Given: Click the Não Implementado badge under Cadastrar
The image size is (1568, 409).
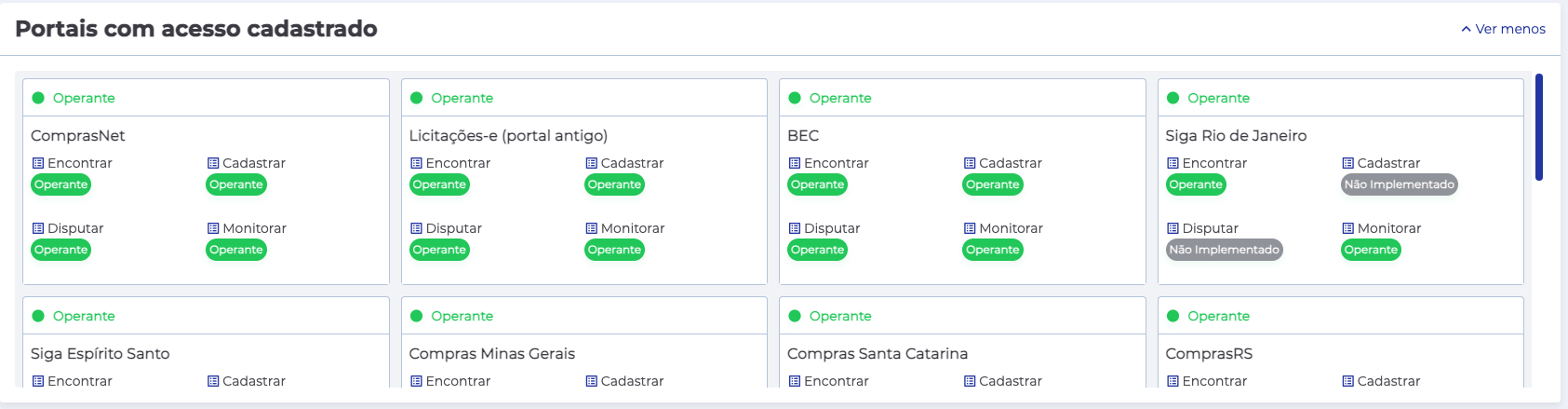Looking at the screenshot, I should pyautogui.click(x=1399, y=184).
